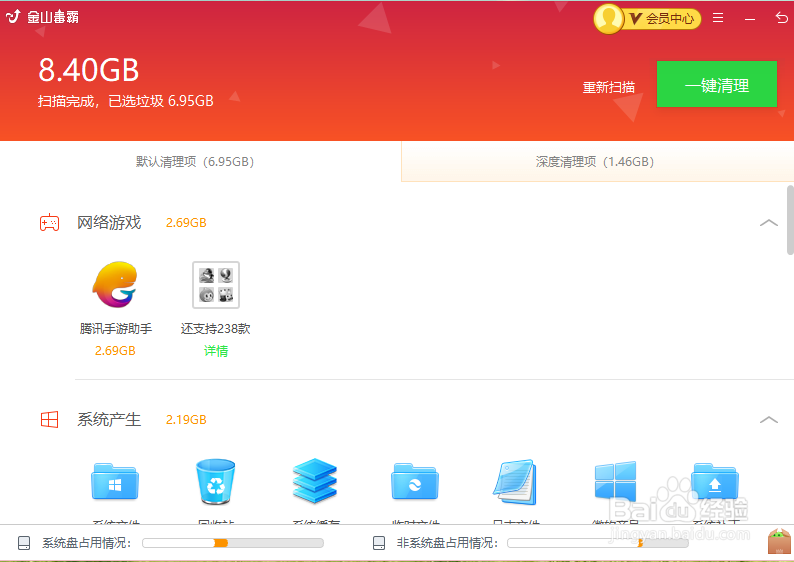Image resolution: width=794 pixels, height=562 pixels.
Task: Click the 8.40GB total junk size
Action: 89,70
